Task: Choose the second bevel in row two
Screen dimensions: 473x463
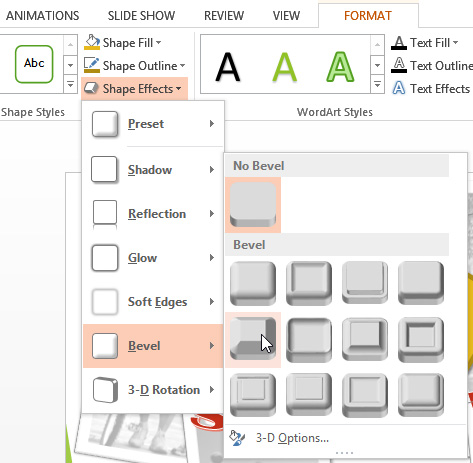Action: (x=309, y=340)
